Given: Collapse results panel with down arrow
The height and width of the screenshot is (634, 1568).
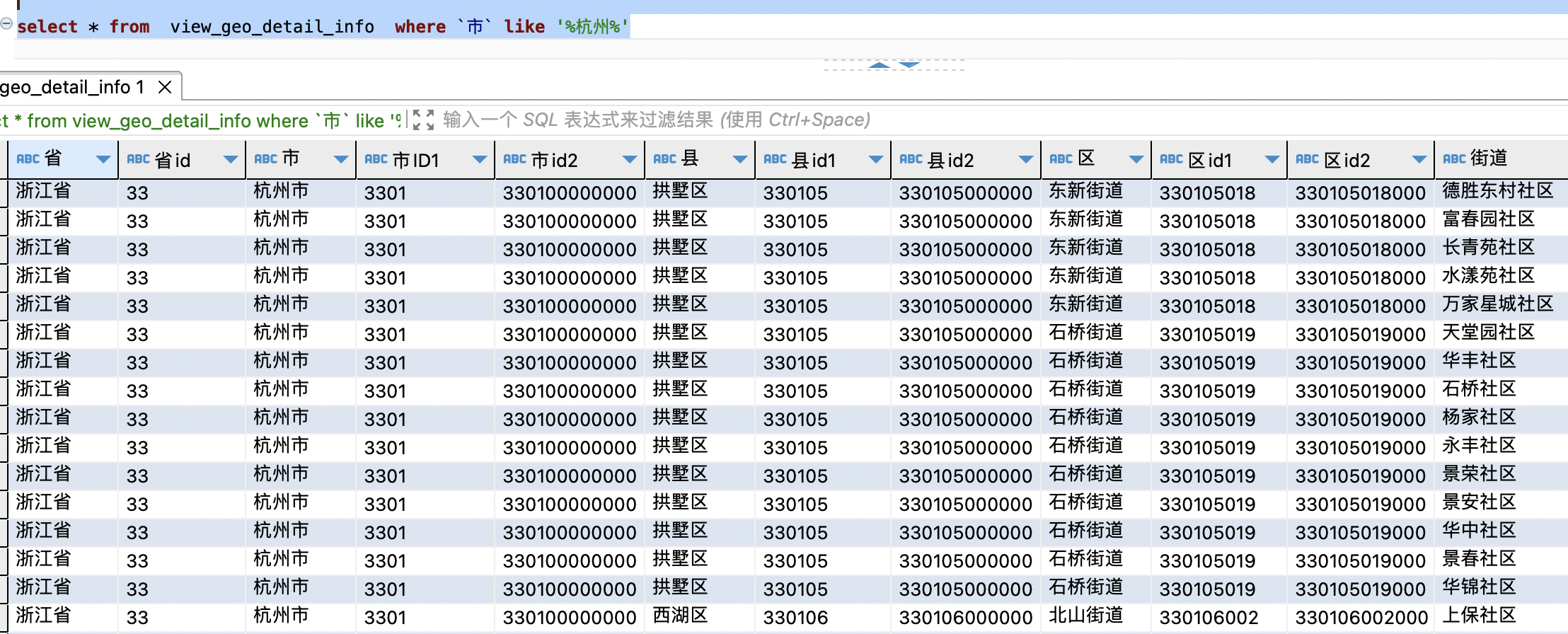Looking at the screenshot, I should 909,64.
